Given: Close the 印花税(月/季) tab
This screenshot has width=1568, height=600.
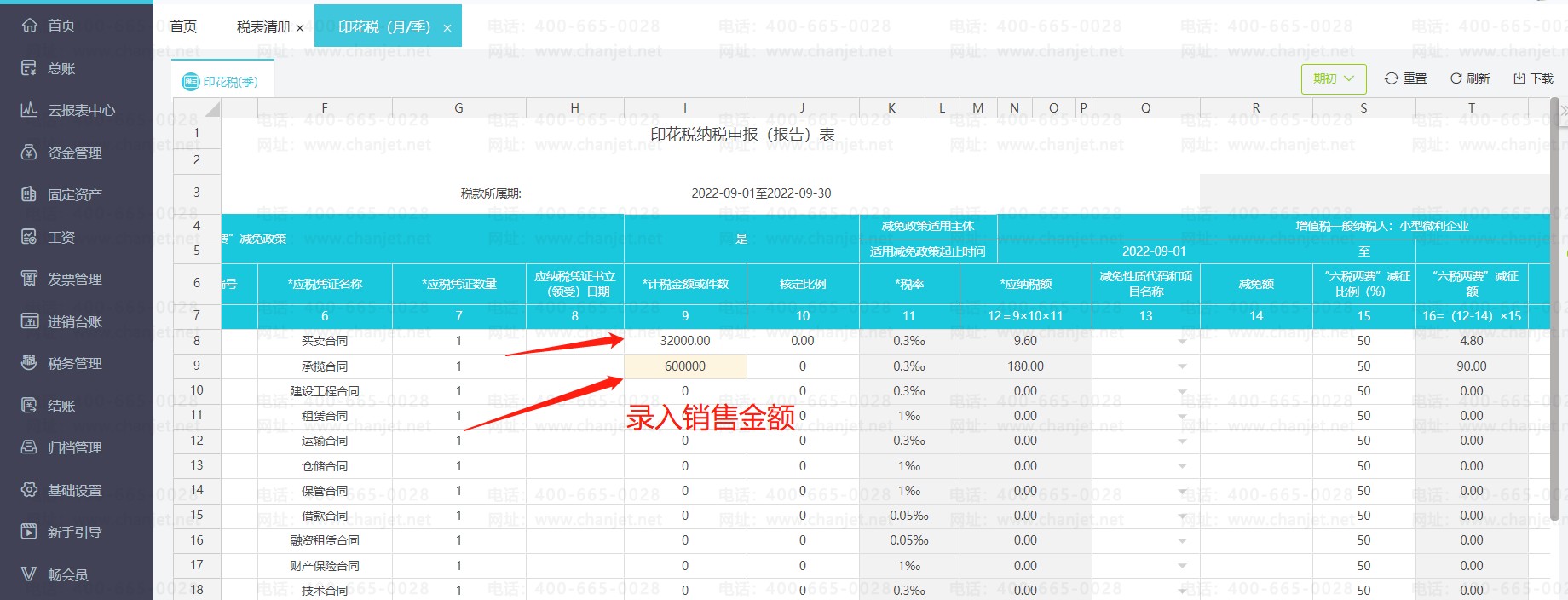Looking at the screenshot, I should click(447, 28).
